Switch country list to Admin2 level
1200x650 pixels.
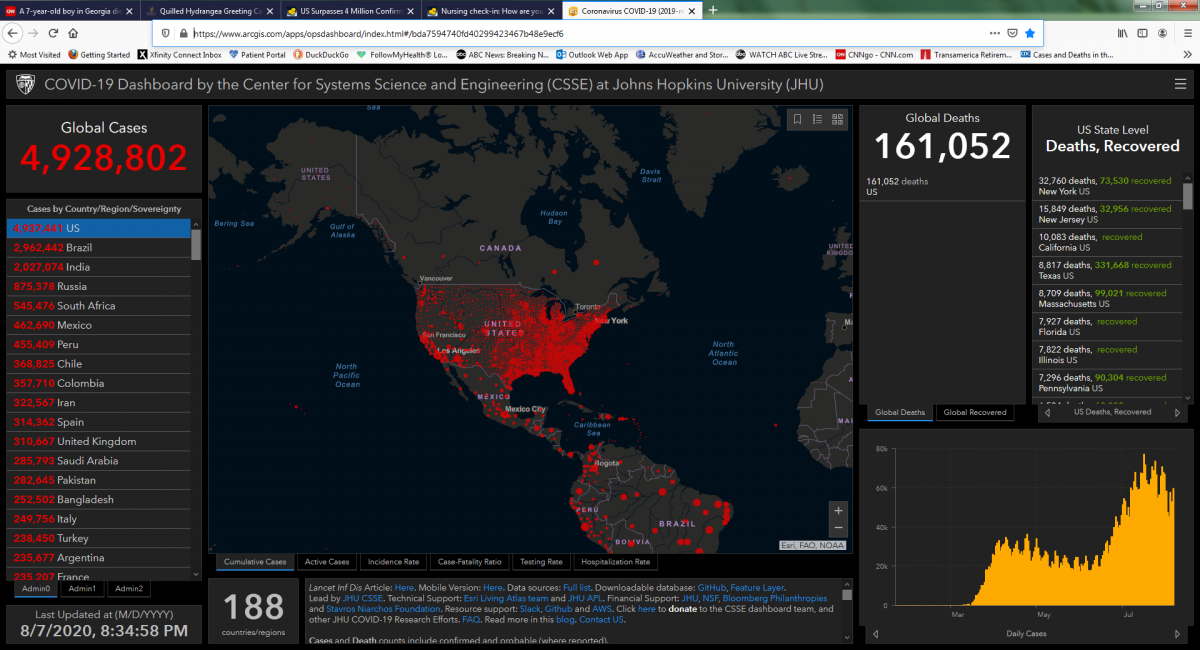click(x=128, y=589)
